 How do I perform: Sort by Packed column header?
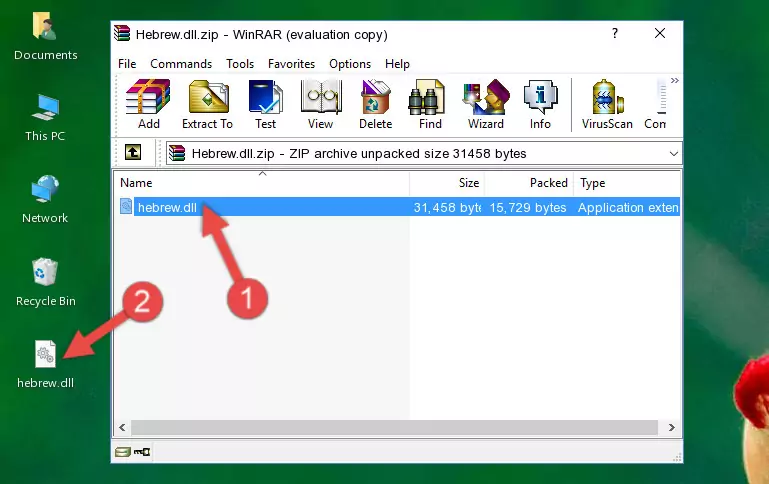(x=529, y=182)
